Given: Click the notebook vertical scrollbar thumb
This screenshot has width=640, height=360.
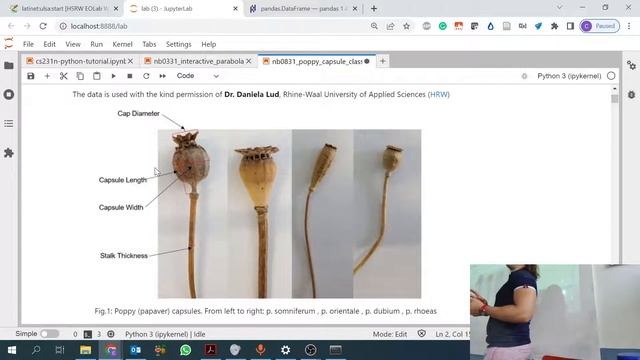Looking at the screenshot, I should (615, 99).
